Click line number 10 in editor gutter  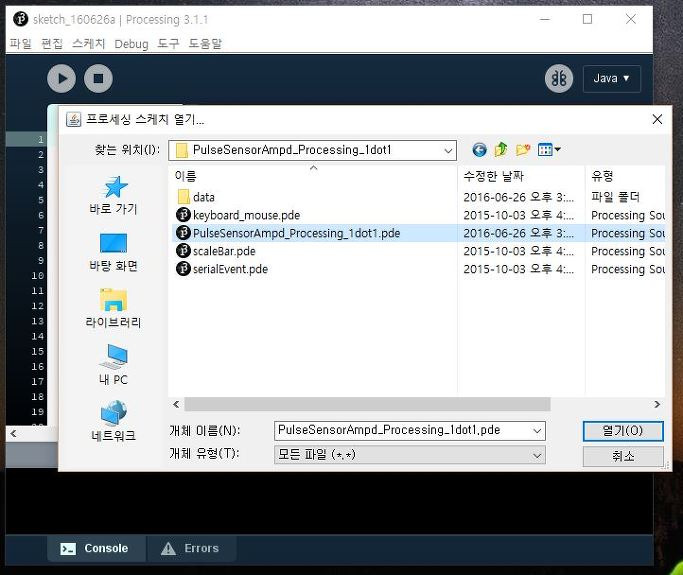tap(38, 275)
